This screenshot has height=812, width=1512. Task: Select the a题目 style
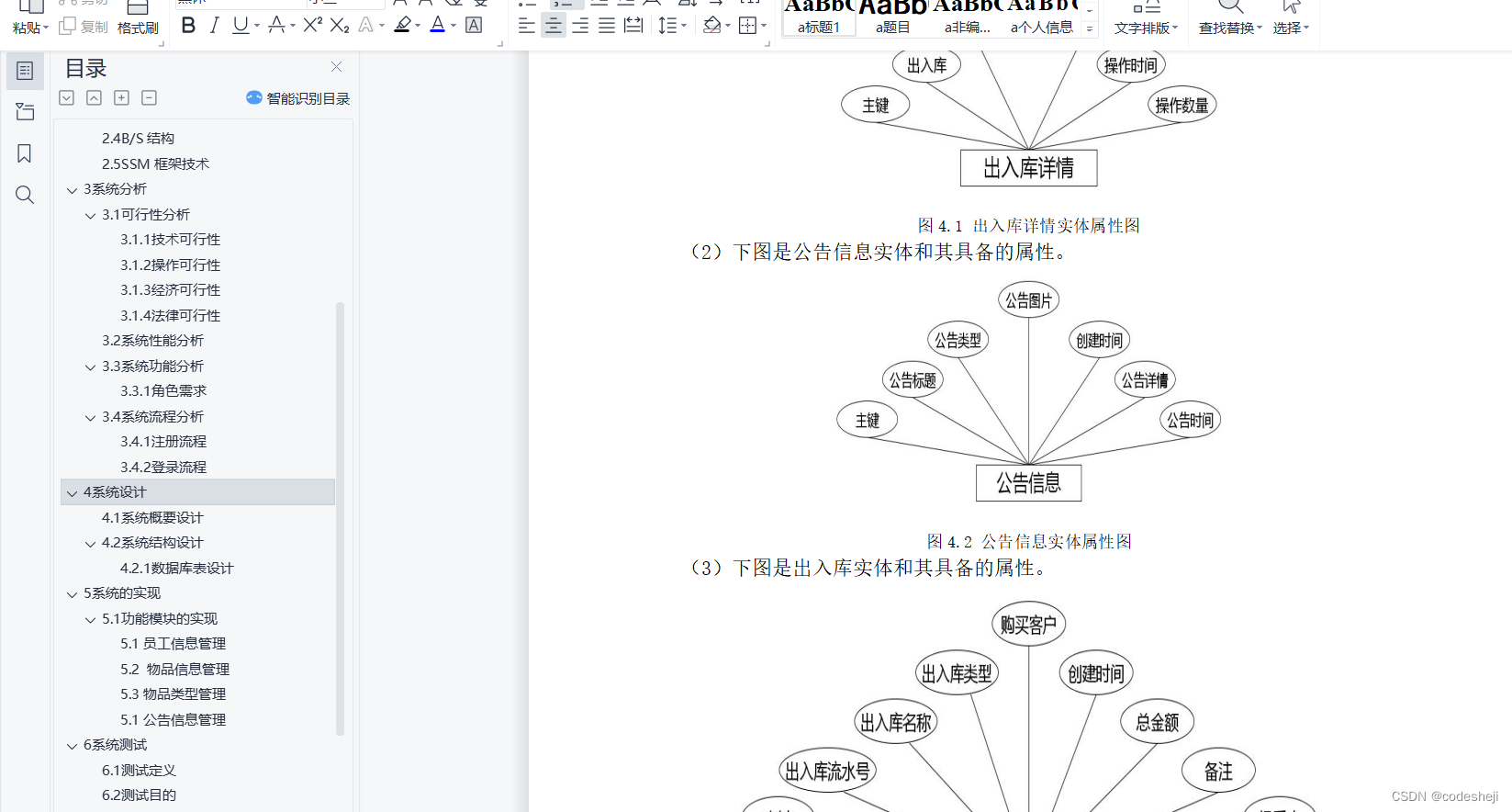892,18
